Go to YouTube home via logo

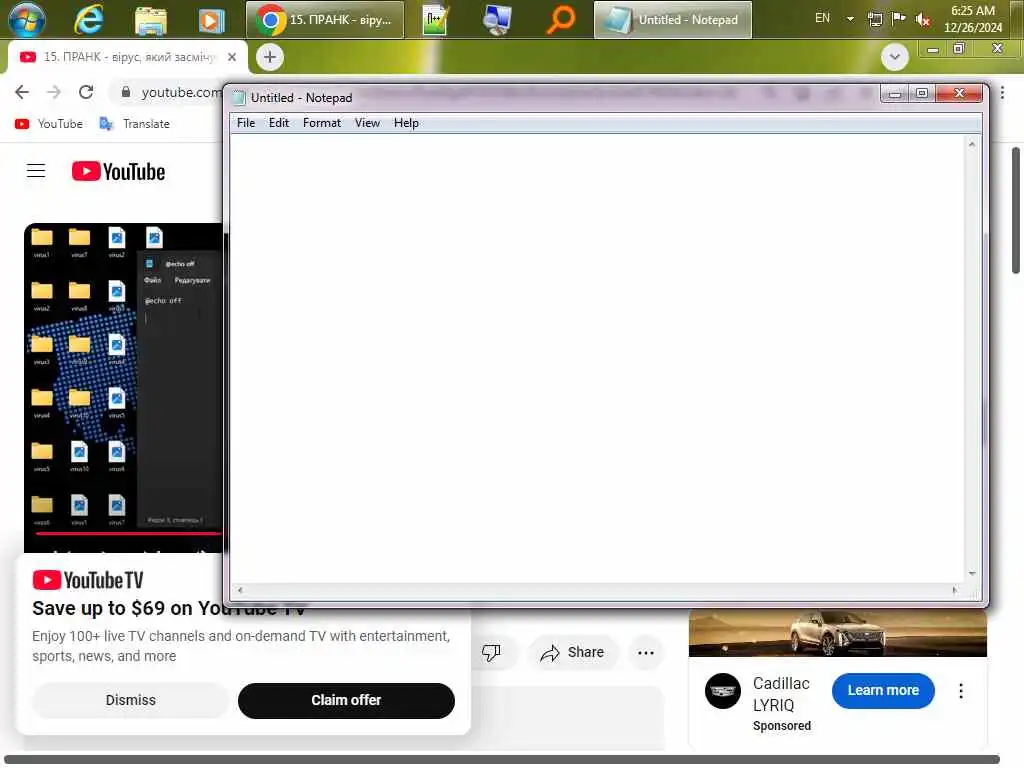(118, 171)
